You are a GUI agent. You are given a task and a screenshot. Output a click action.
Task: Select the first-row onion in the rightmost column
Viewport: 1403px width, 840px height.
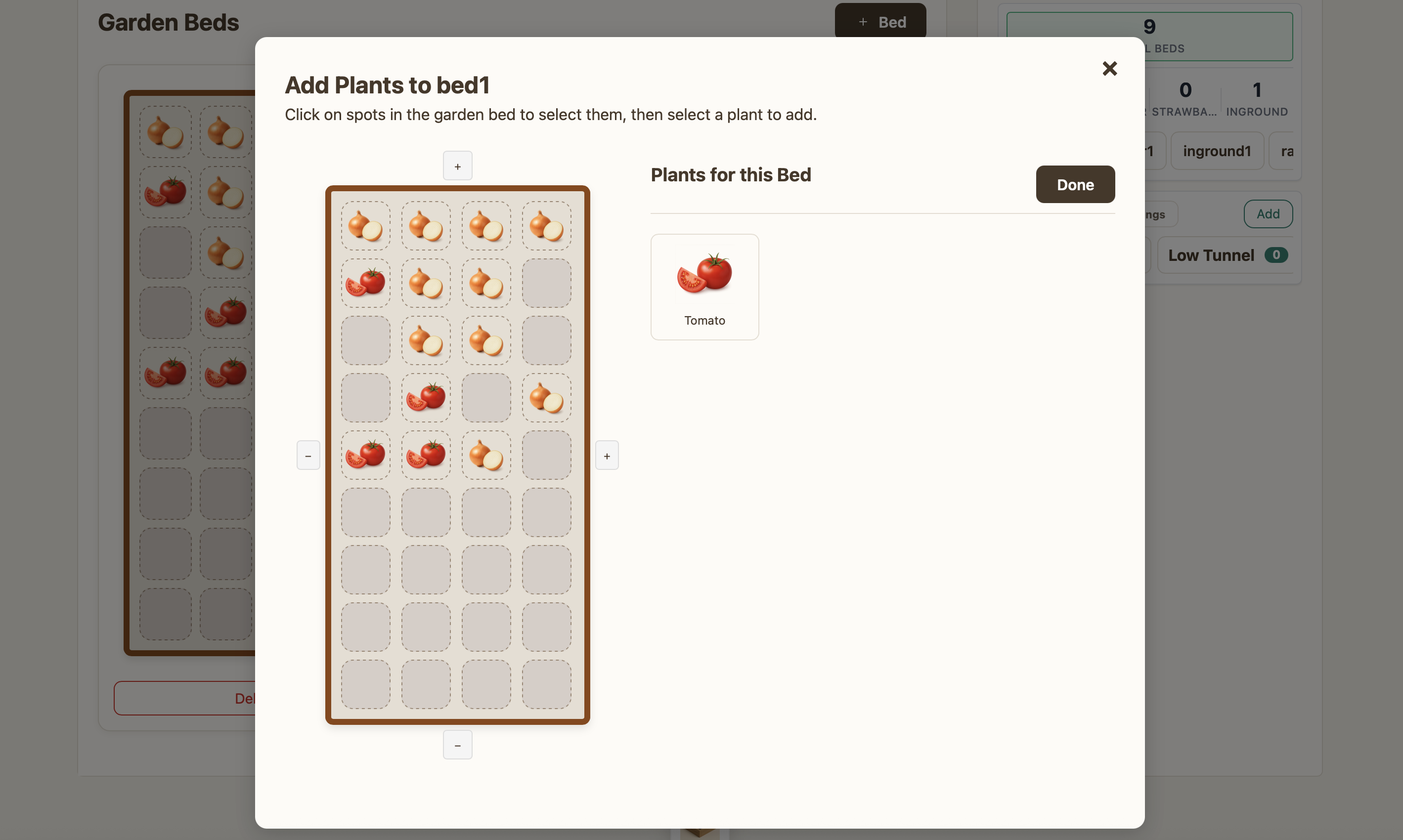click(546, 226)
